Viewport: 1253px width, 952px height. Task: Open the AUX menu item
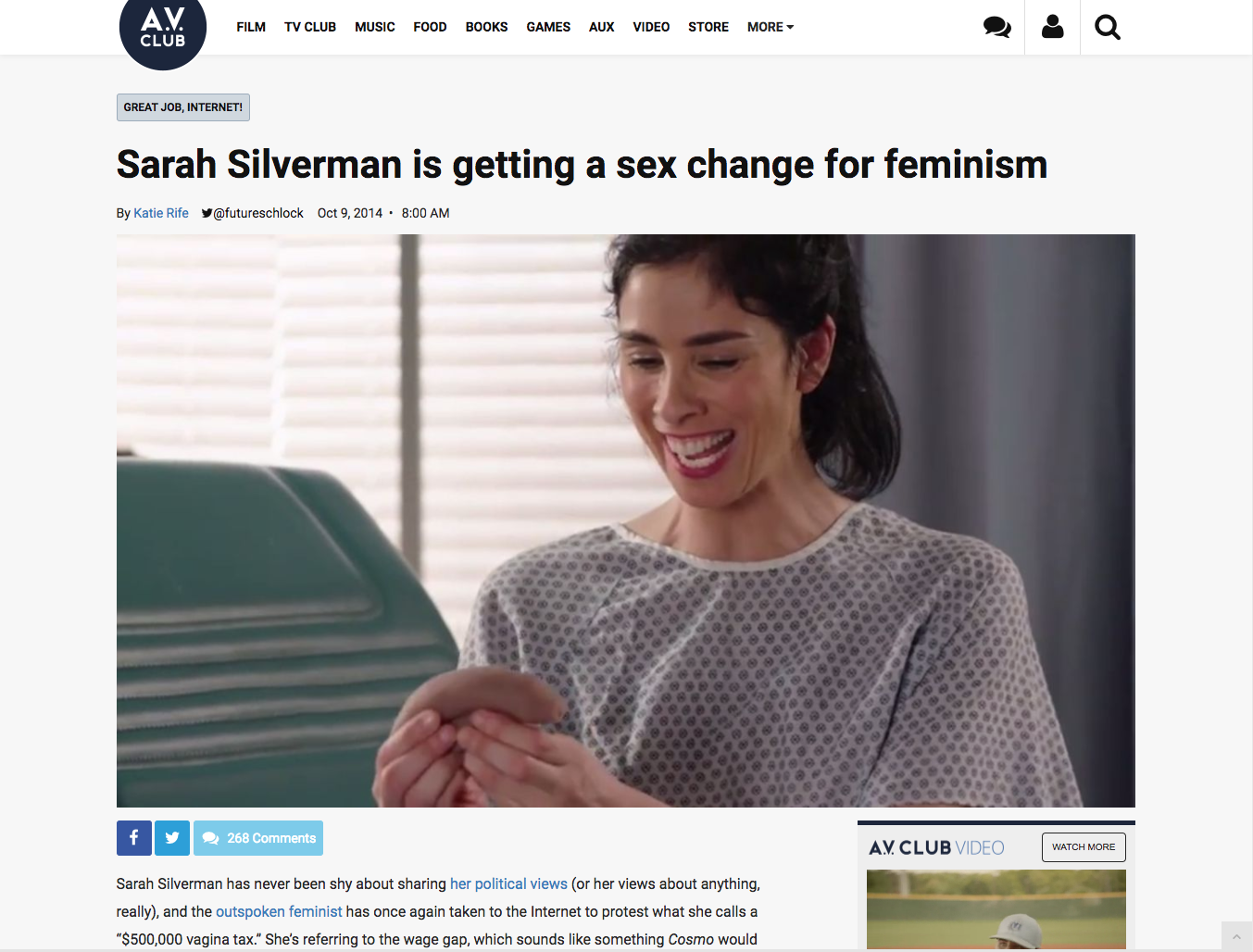(602, 27)
